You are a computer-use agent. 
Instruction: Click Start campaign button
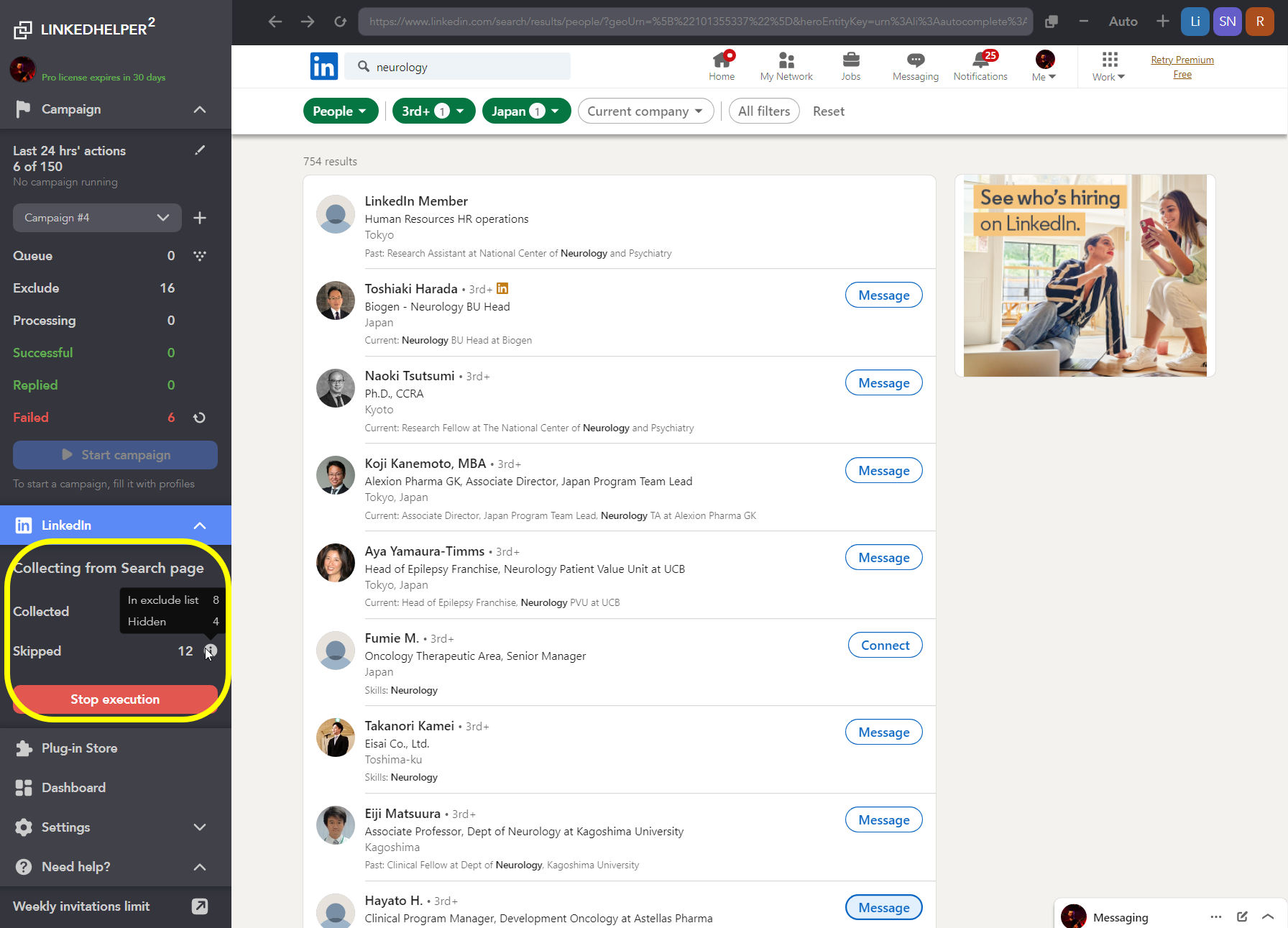coord(115,455)
